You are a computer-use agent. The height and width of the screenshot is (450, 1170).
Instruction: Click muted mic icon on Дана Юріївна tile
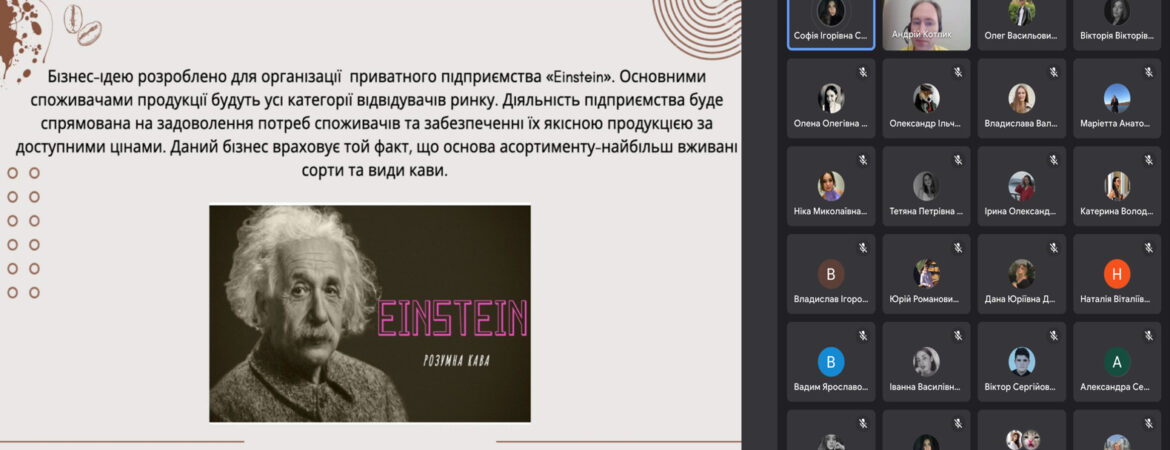[x=1054, y=248]
